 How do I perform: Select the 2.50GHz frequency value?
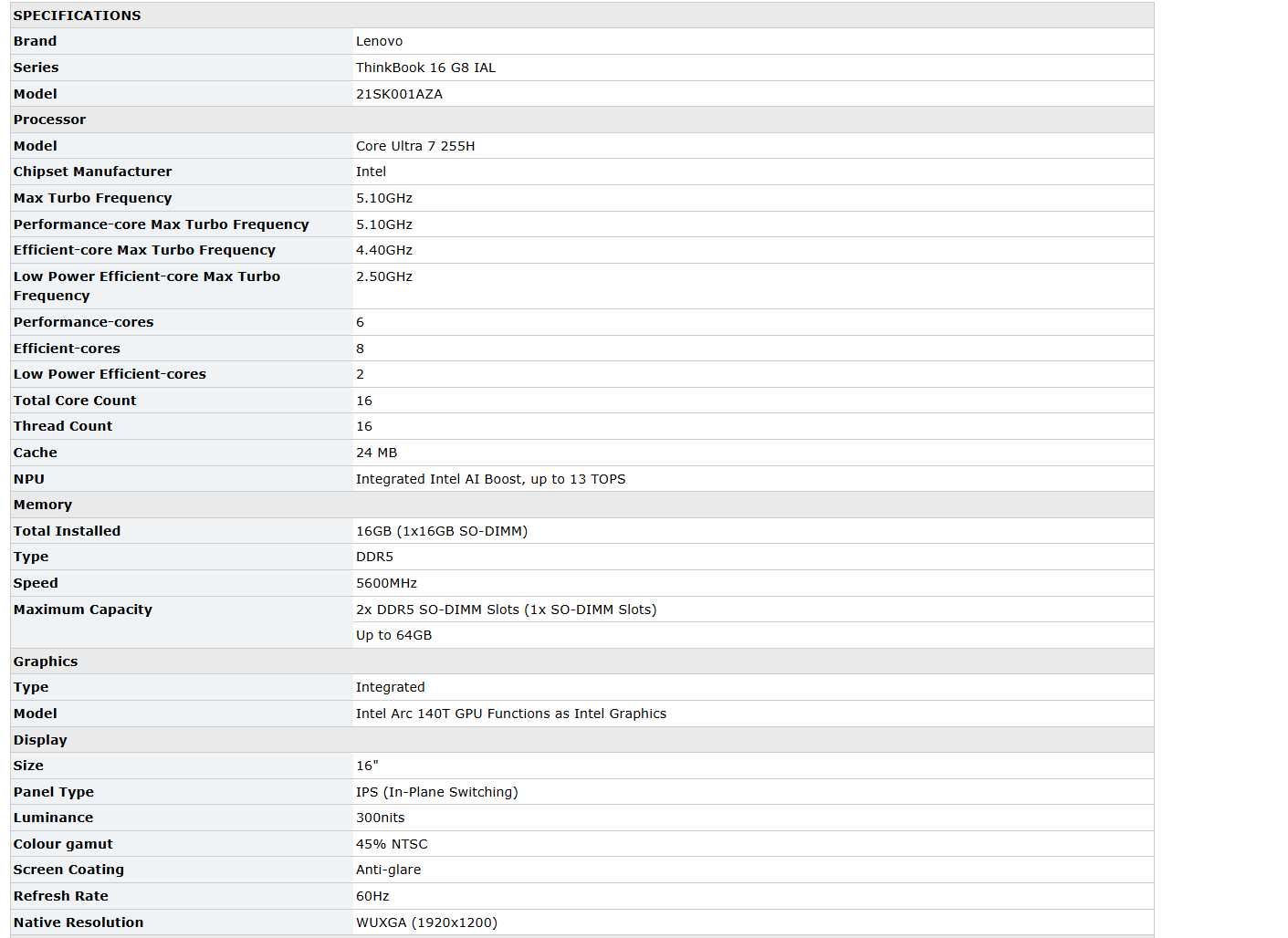click(383, 276)
